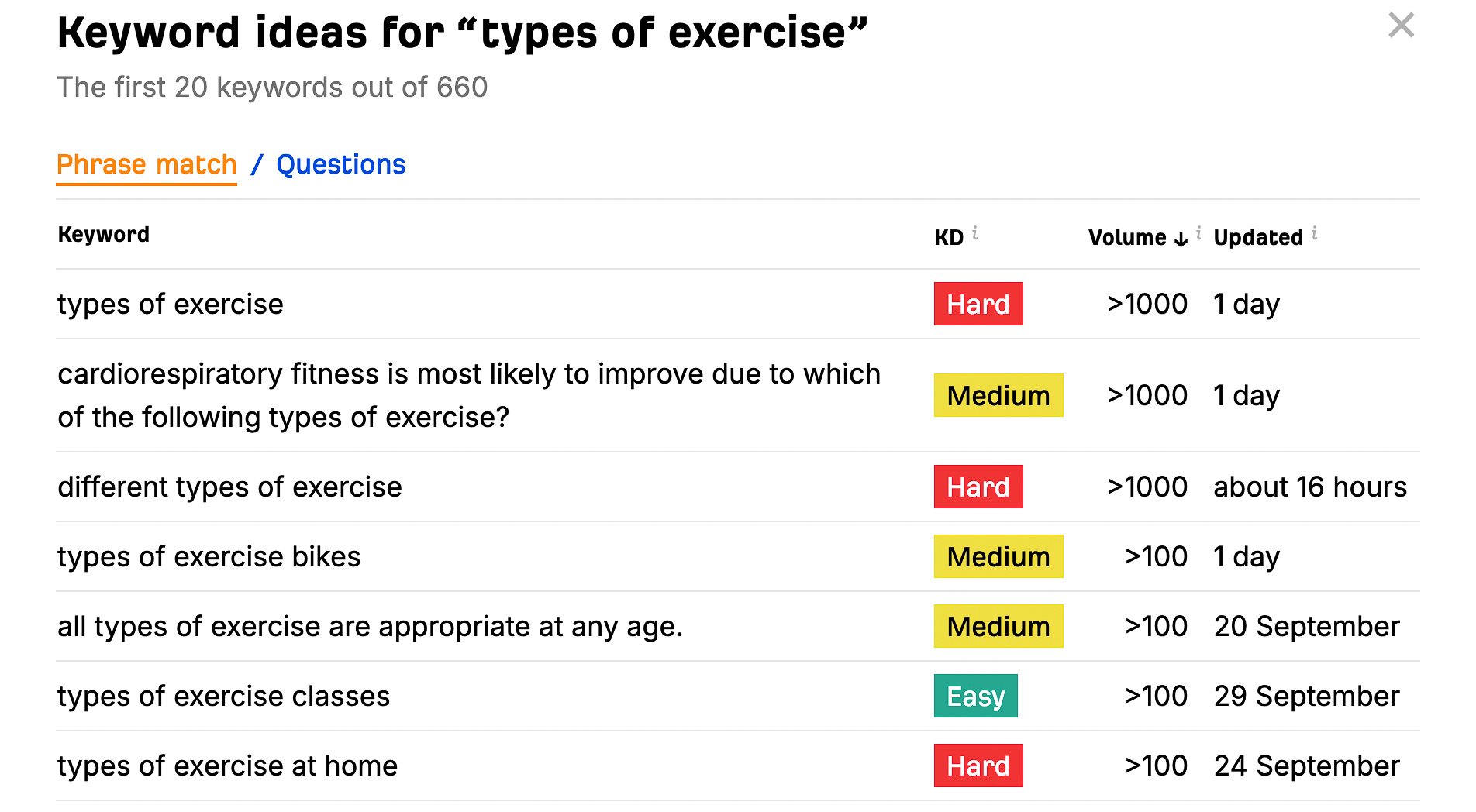Click the KD column header
Image resolution: width=1476 pixels, height=812 pixels.
pyautogui.click(x=949, y=237)
